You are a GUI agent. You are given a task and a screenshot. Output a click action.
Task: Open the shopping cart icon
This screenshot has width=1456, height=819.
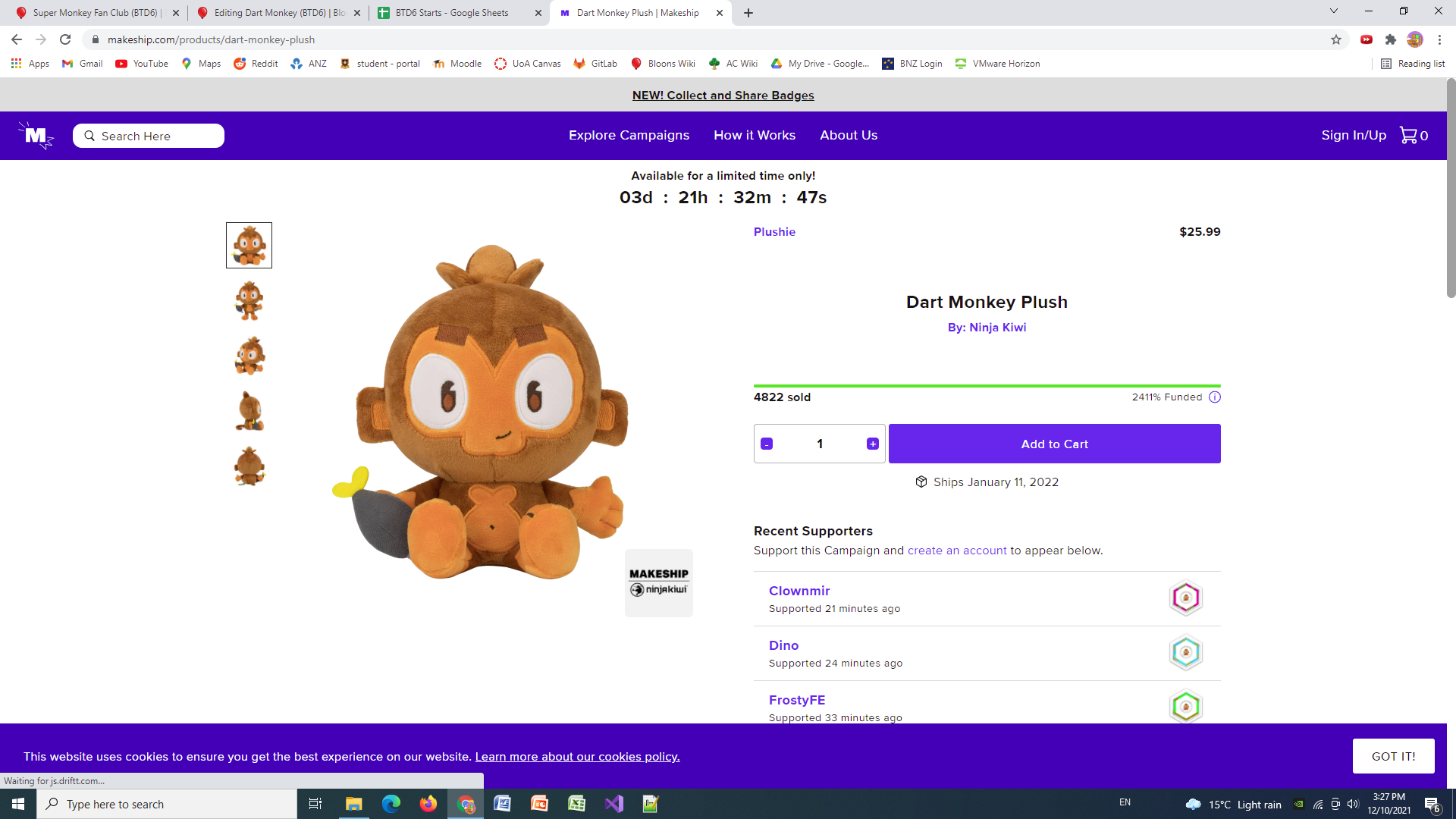click(1408, 136)
